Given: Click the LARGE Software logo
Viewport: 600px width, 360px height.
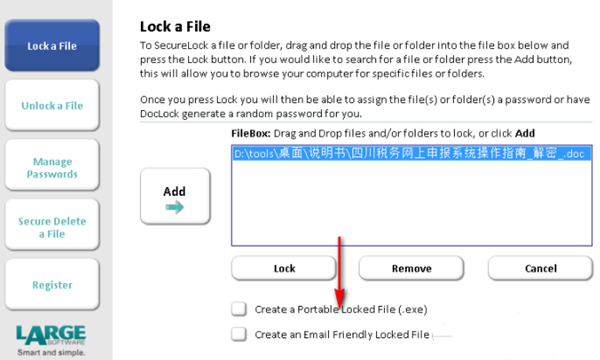Looking at the screenshot, I should click(x=51, y=335).
